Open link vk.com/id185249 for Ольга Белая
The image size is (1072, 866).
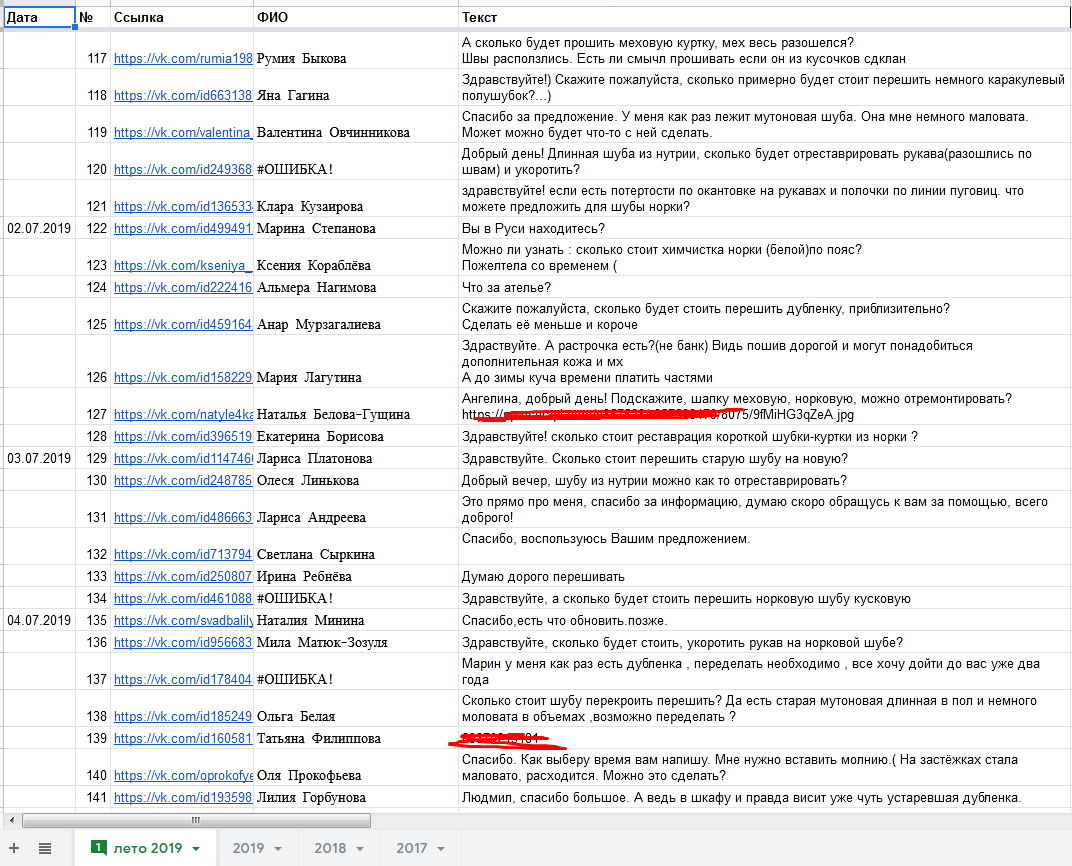183,716
